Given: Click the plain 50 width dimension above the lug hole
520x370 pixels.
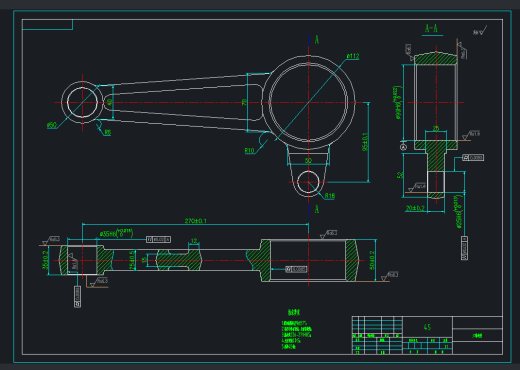Looking at the screenshot, I should point(308,161).
